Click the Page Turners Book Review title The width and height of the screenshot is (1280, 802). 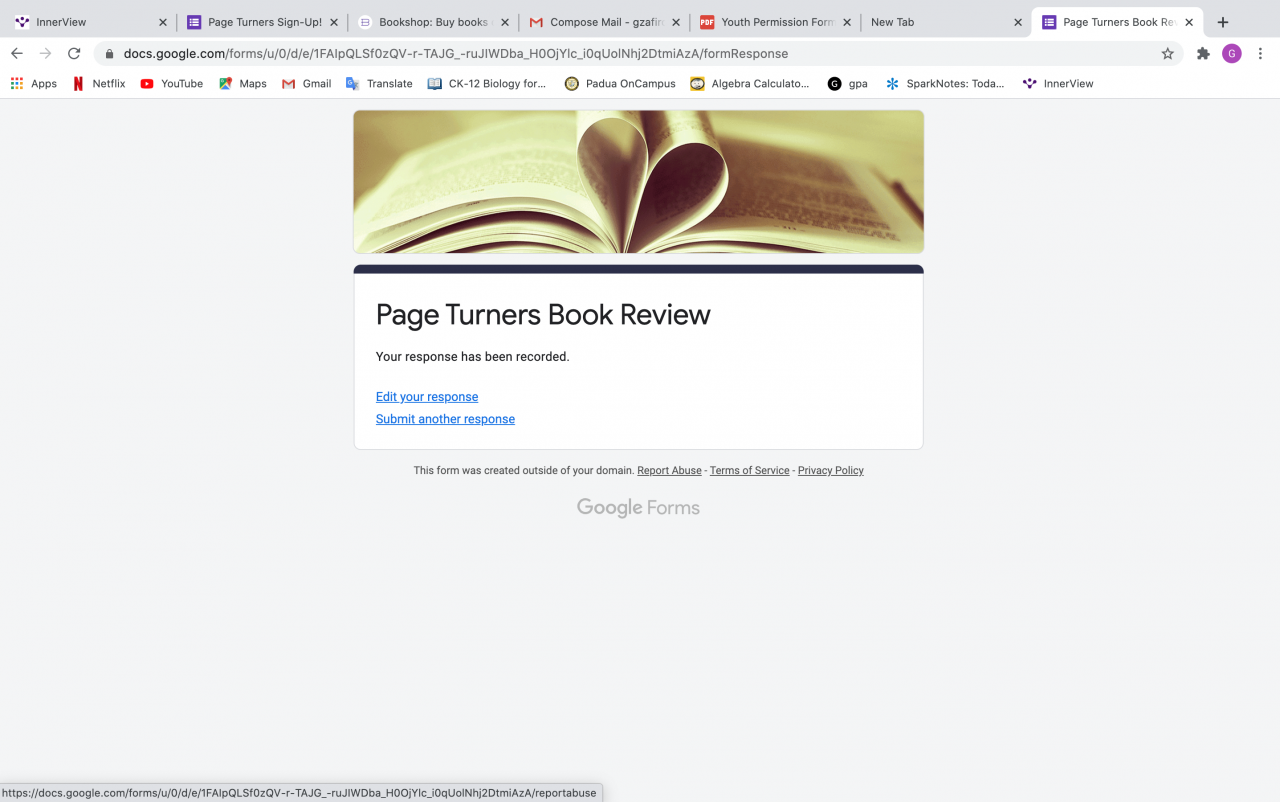543,315
